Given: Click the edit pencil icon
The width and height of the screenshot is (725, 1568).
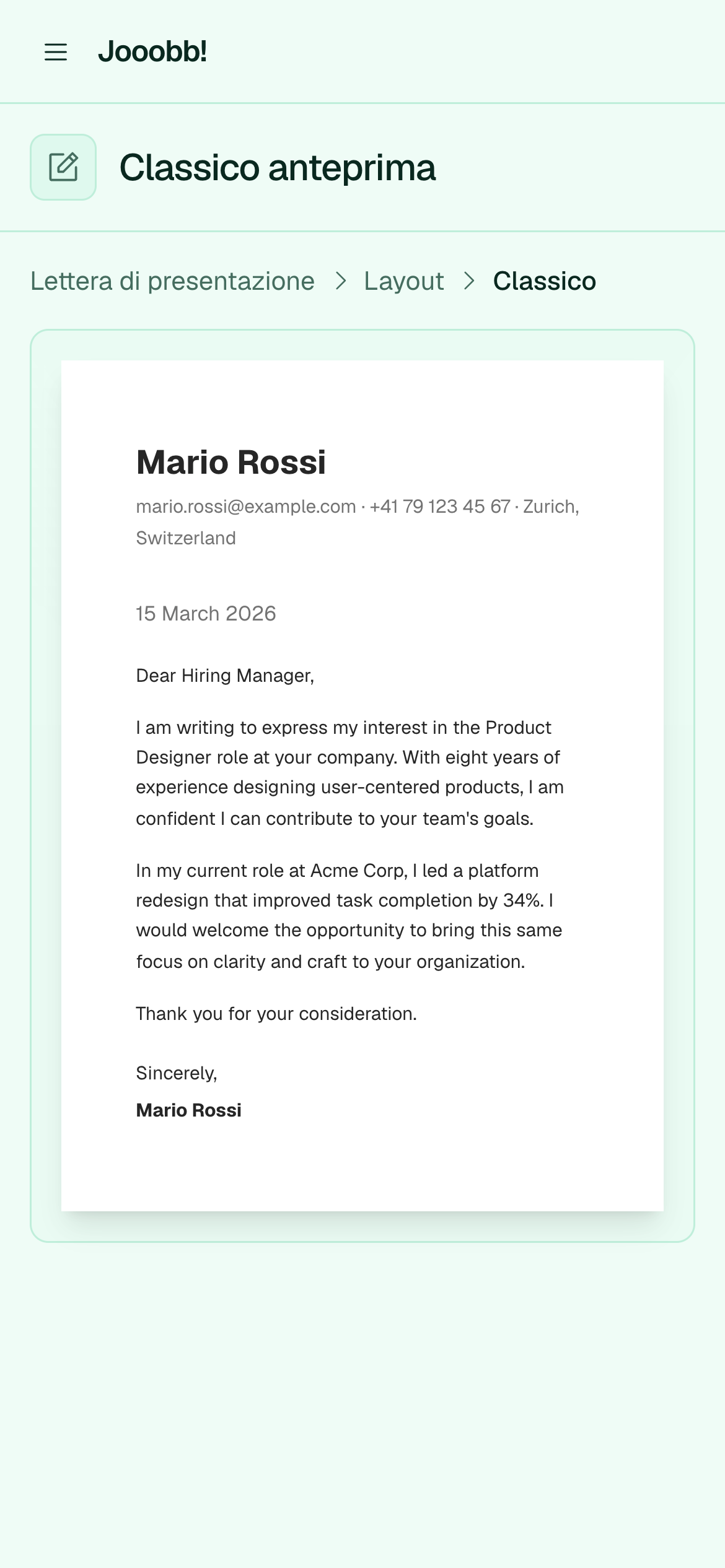Looking at the screenshot, I should pos(63,167).
